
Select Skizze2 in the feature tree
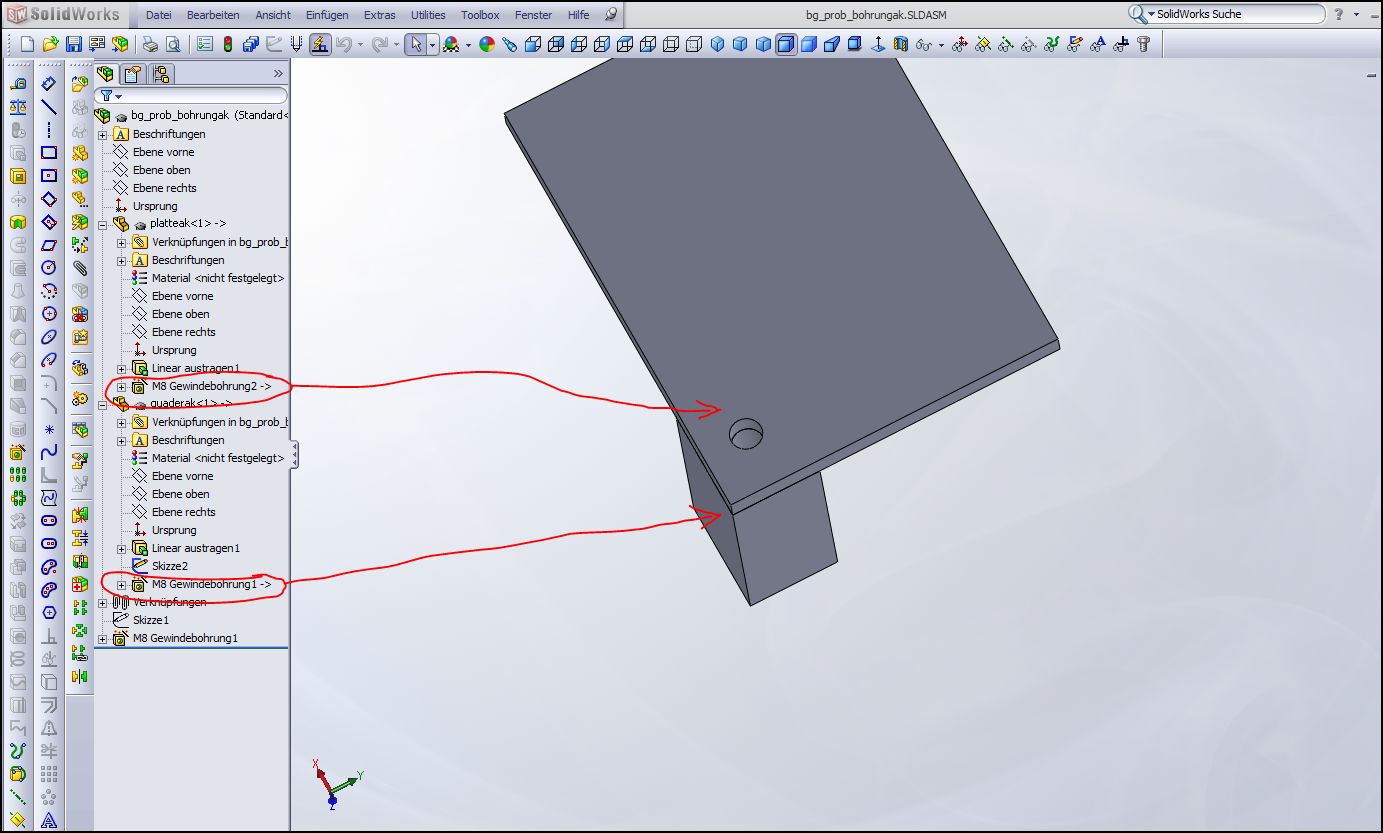[170, 566]
